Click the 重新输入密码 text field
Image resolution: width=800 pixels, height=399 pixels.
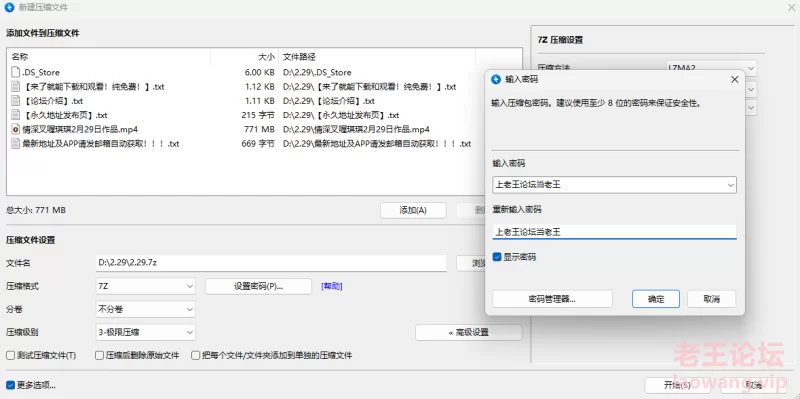pyautogui.click(x=615, y=232)
